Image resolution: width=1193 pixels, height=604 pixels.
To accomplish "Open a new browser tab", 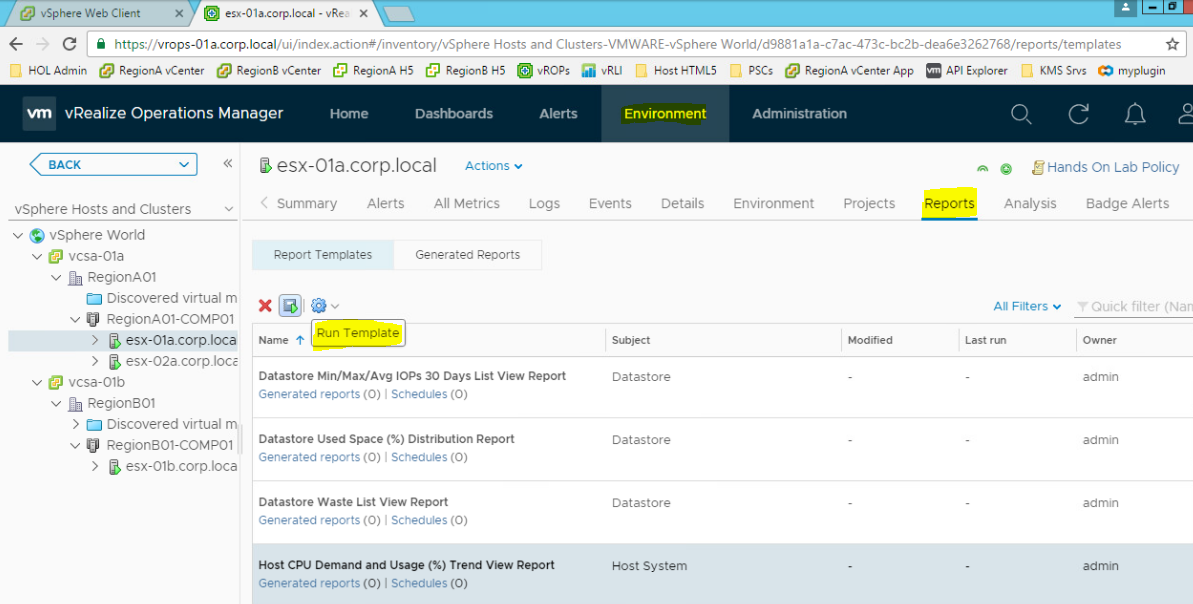I will (398, 13).
